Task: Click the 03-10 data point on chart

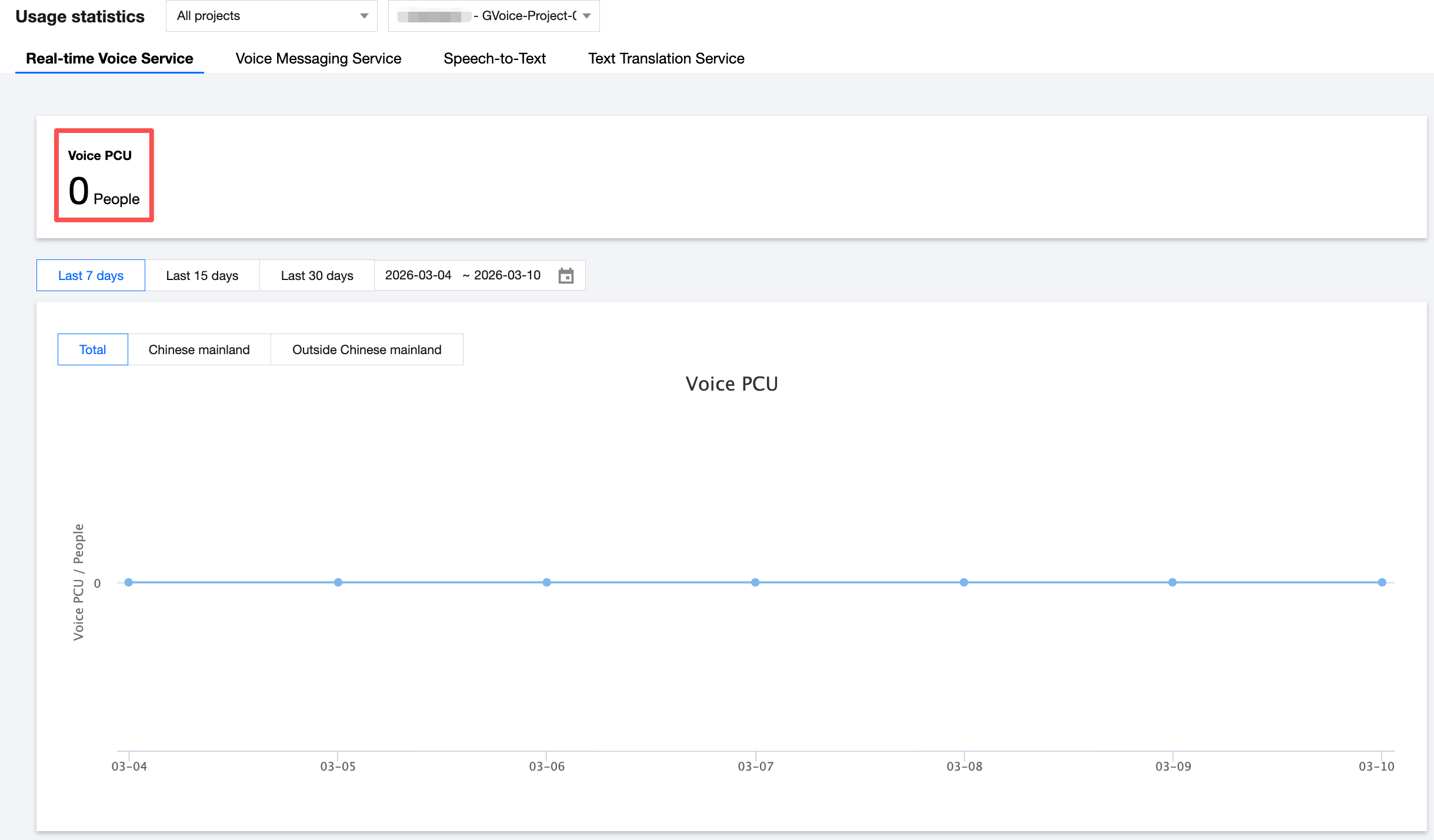Action: [1382, 582]
